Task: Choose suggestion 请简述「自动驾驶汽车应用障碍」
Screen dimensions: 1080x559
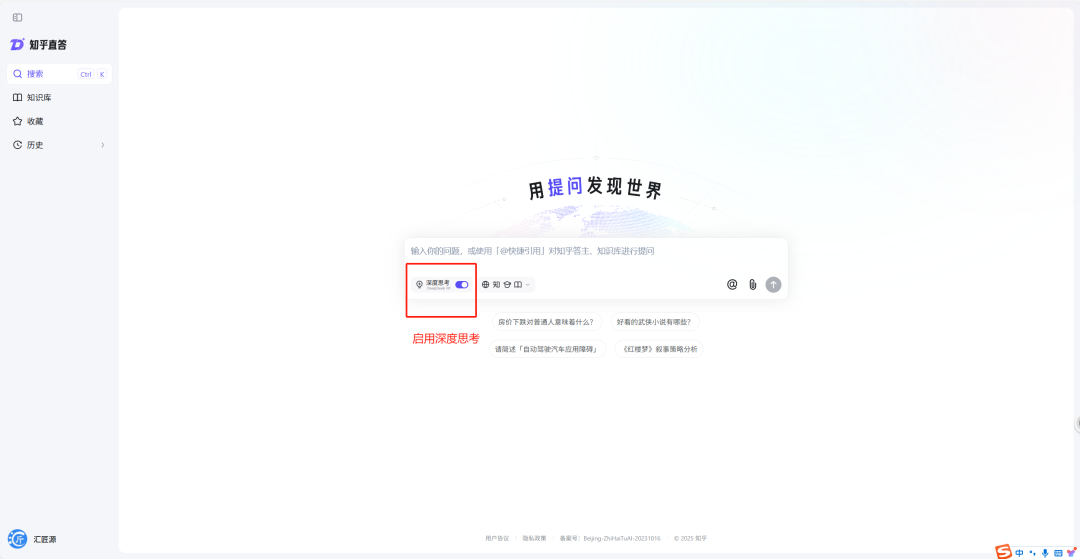Action: point(548,349)
